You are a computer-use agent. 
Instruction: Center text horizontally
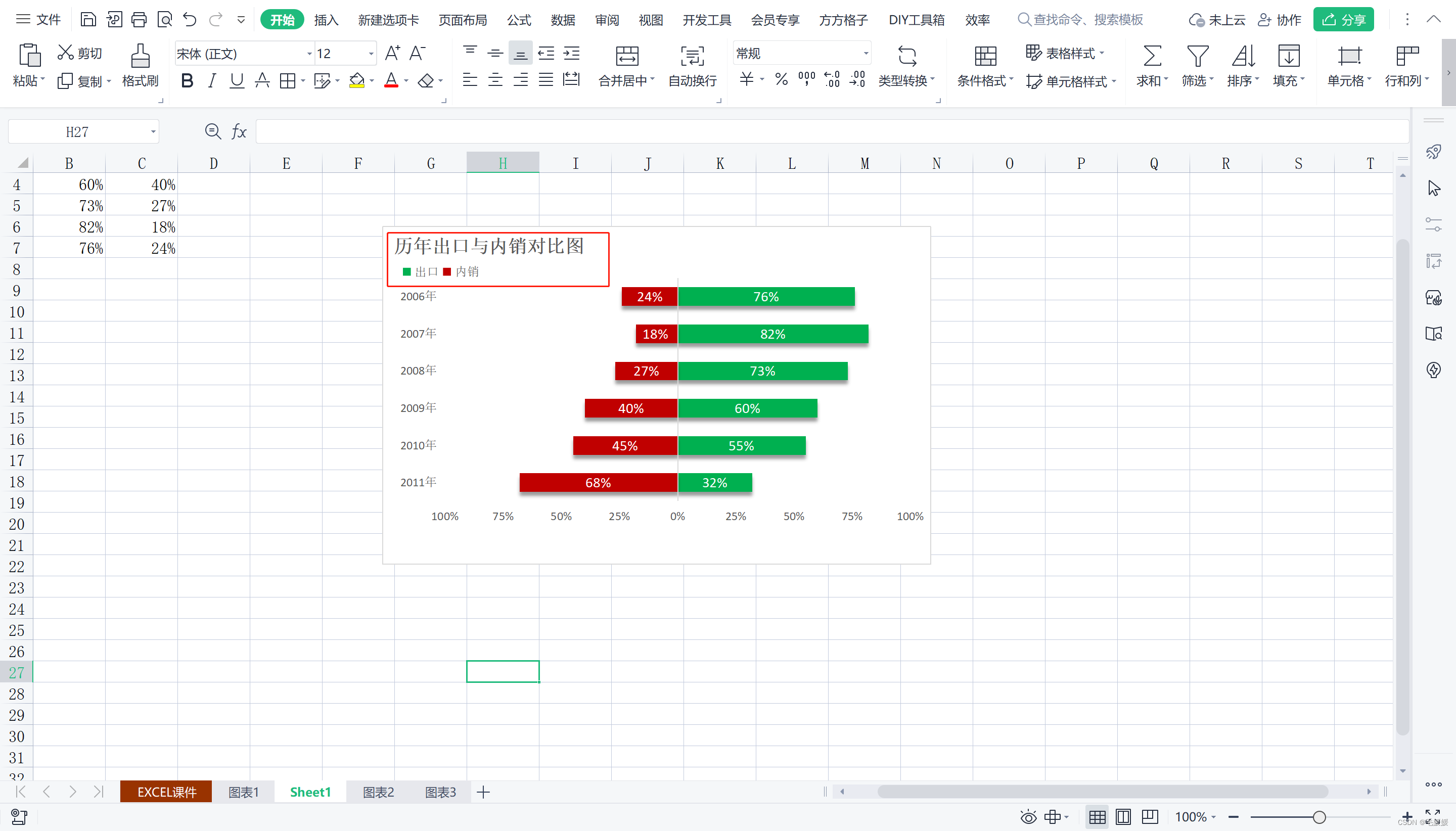(495, 80)
